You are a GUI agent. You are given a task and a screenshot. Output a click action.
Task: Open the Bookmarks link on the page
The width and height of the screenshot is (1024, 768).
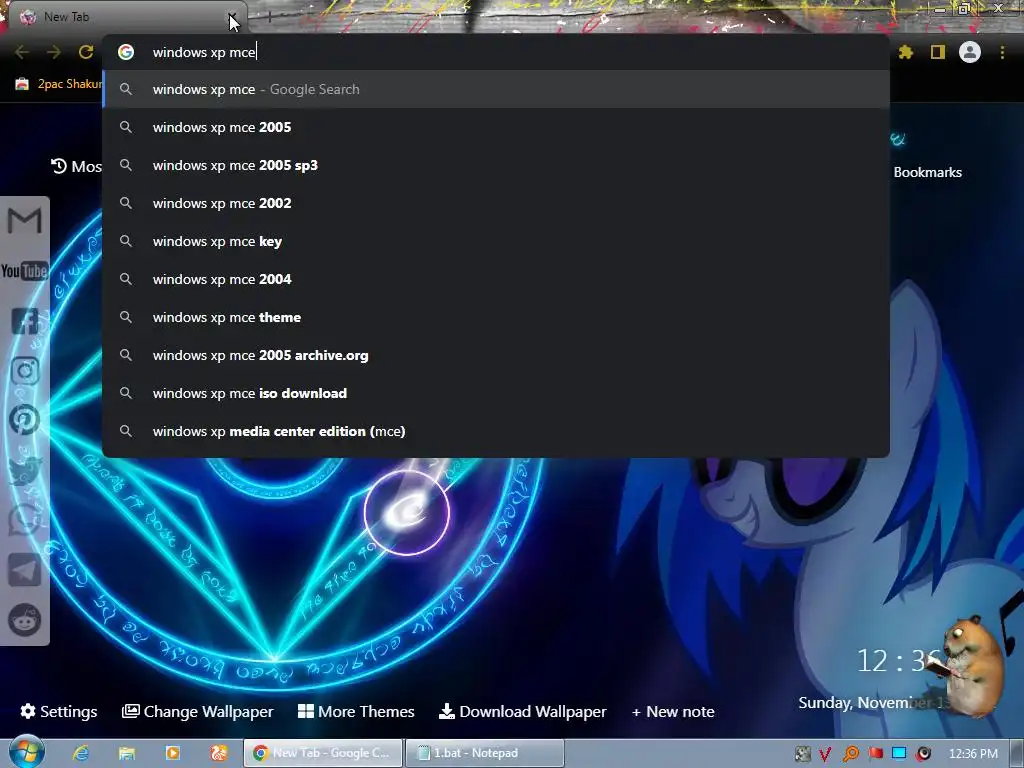point(927,172)
